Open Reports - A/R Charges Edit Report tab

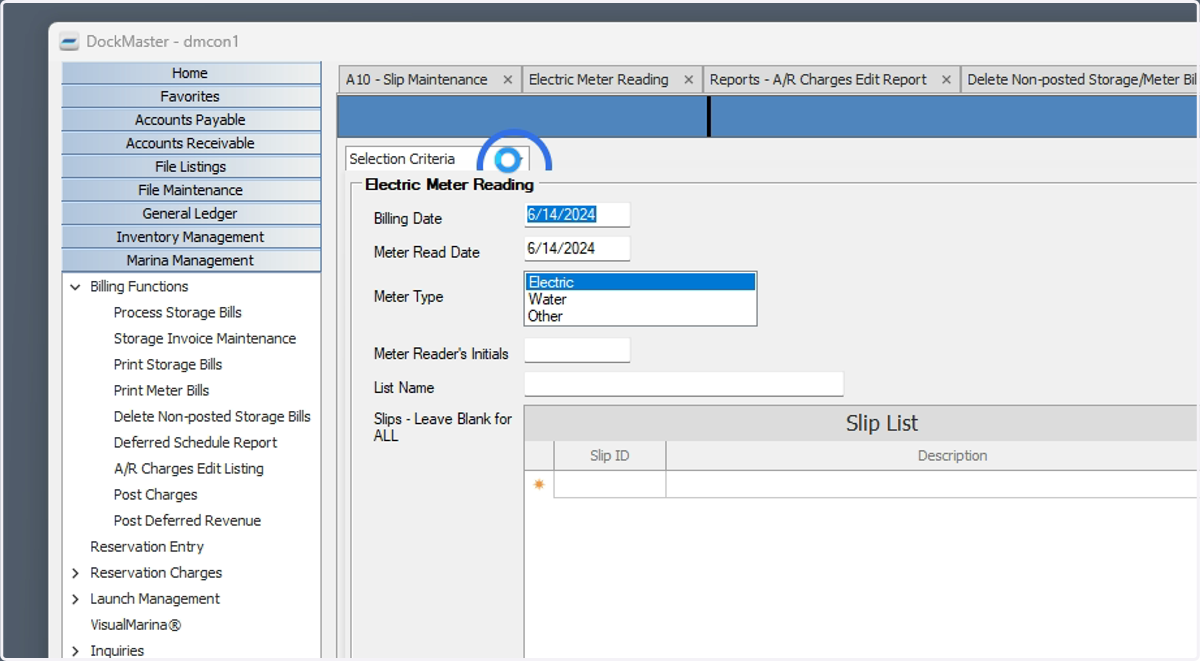[818, 80]
